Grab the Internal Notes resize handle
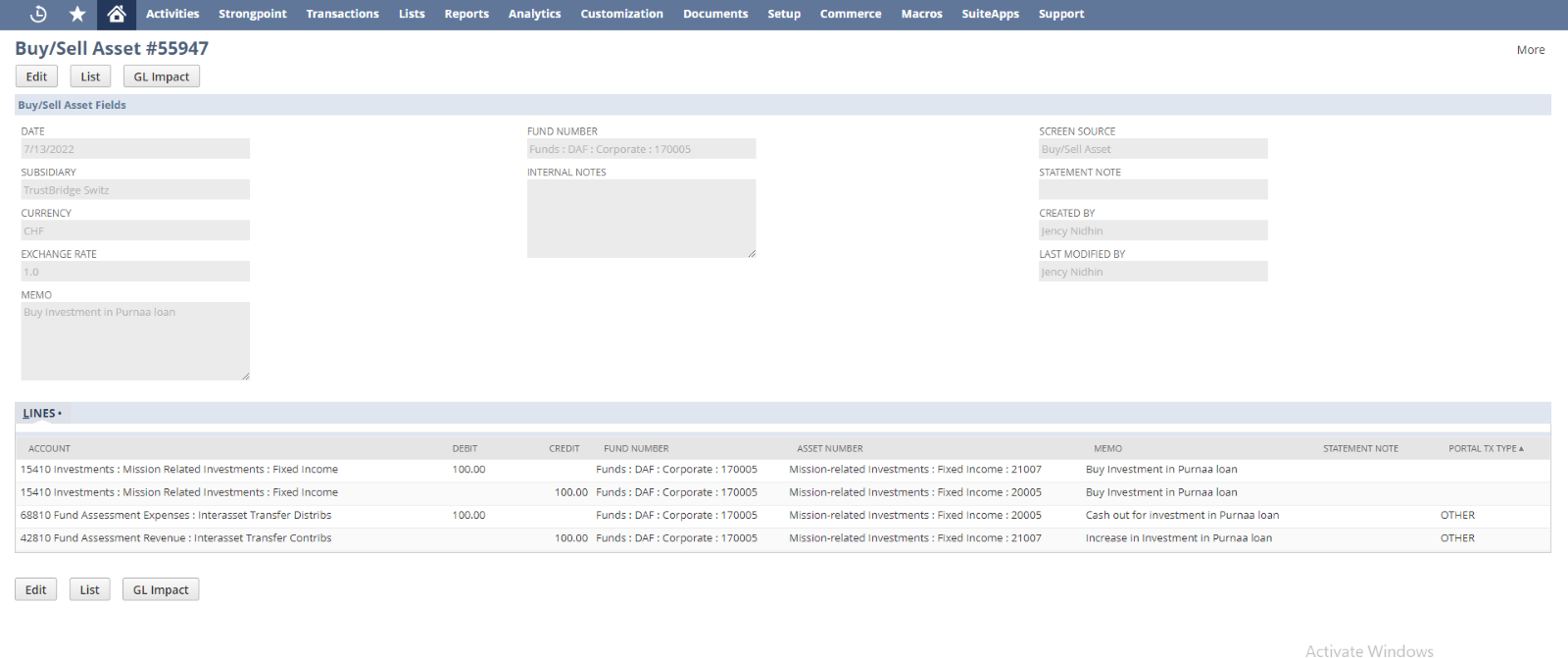Image resolution: width=1568 pixels, height=658 pixels. point(752,254)
